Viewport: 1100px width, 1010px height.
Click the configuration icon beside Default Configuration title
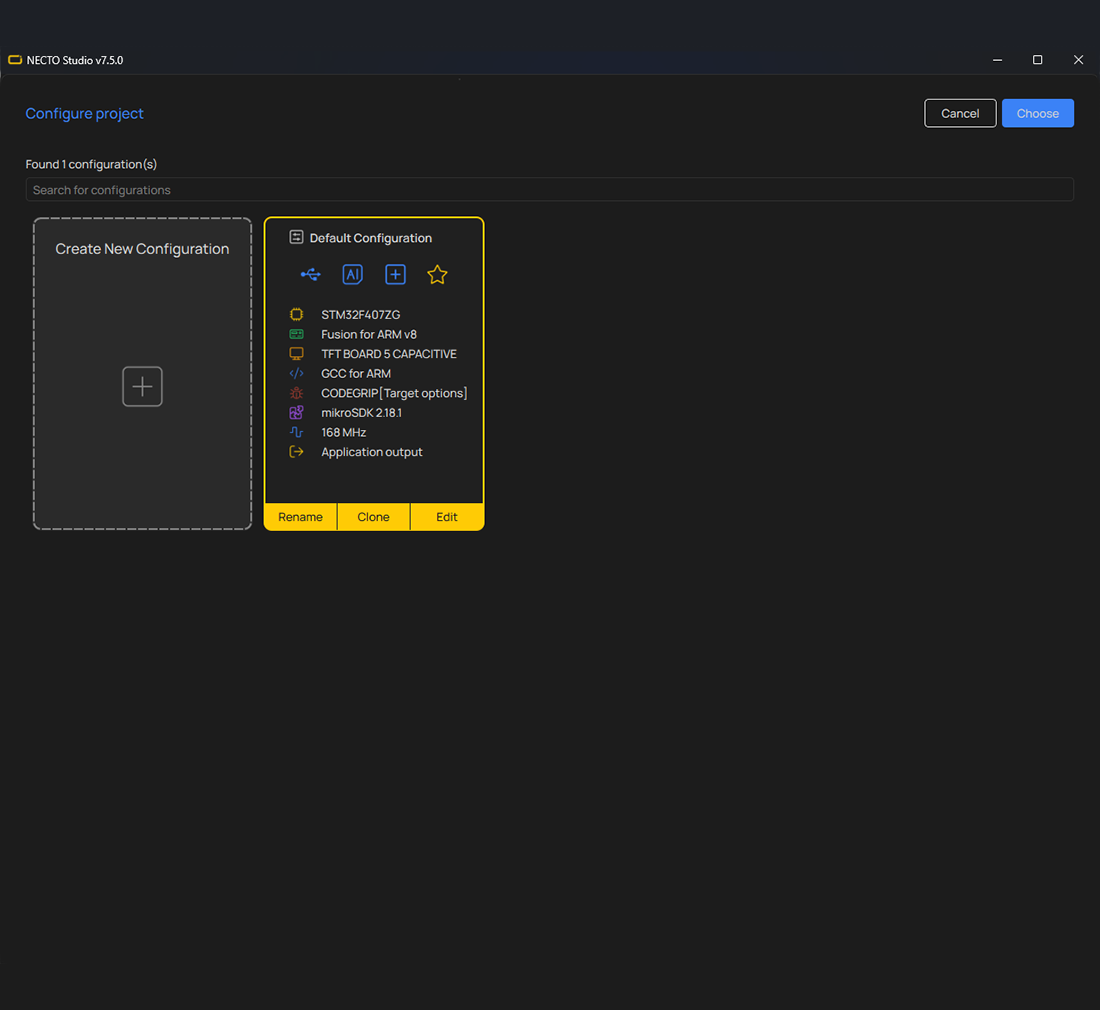click(x=296, y=237)
